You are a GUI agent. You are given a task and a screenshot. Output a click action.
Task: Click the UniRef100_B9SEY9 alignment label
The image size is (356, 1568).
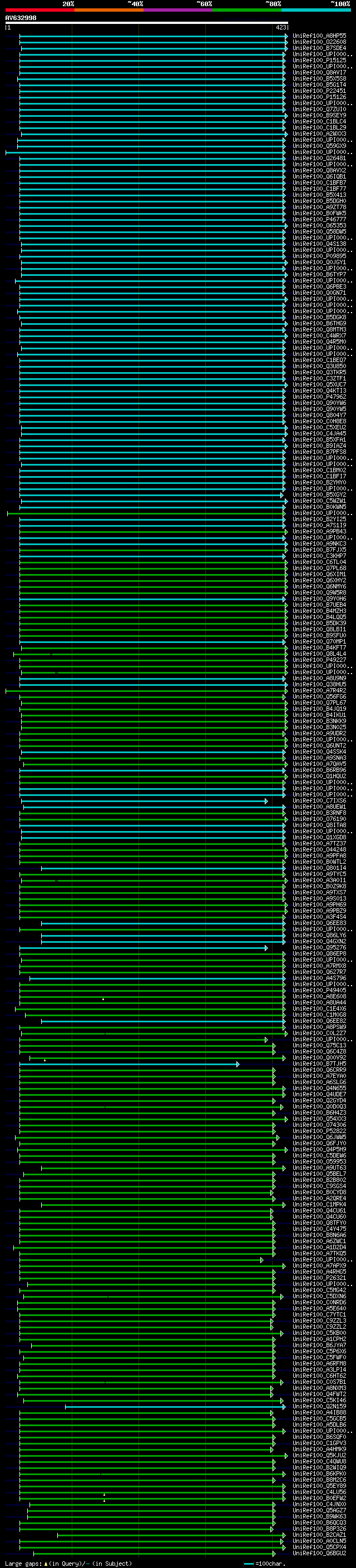tap(319, 116)
